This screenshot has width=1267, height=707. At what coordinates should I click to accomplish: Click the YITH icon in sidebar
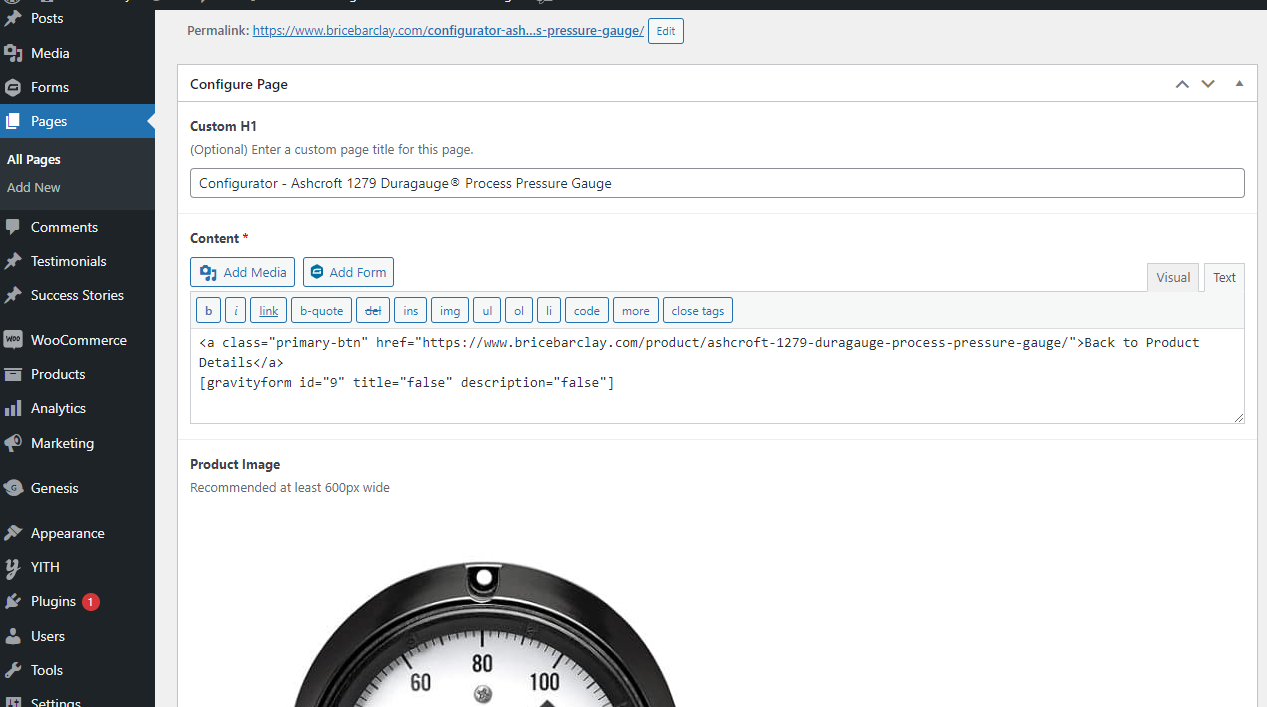[13, 567]
